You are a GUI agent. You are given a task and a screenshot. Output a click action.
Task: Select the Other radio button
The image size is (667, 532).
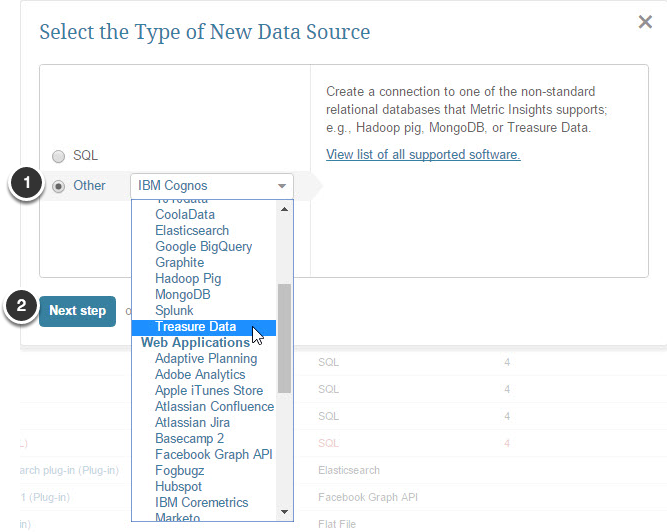click(x=58, y=186)
